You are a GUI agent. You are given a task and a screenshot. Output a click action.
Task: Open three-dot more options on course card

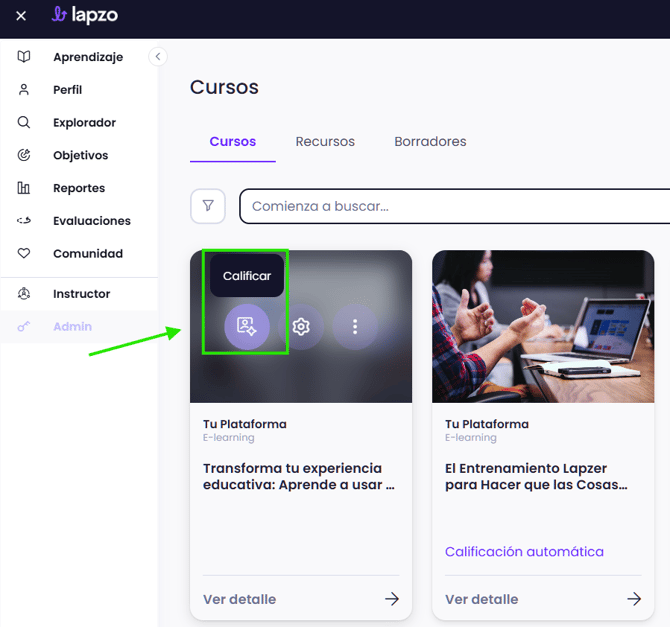point(355,326)
